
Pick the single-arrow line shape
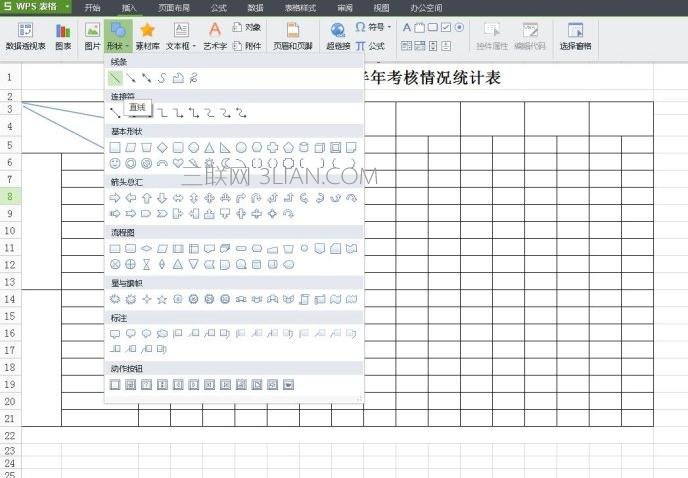pyautogui.click(x=131, y=78)
